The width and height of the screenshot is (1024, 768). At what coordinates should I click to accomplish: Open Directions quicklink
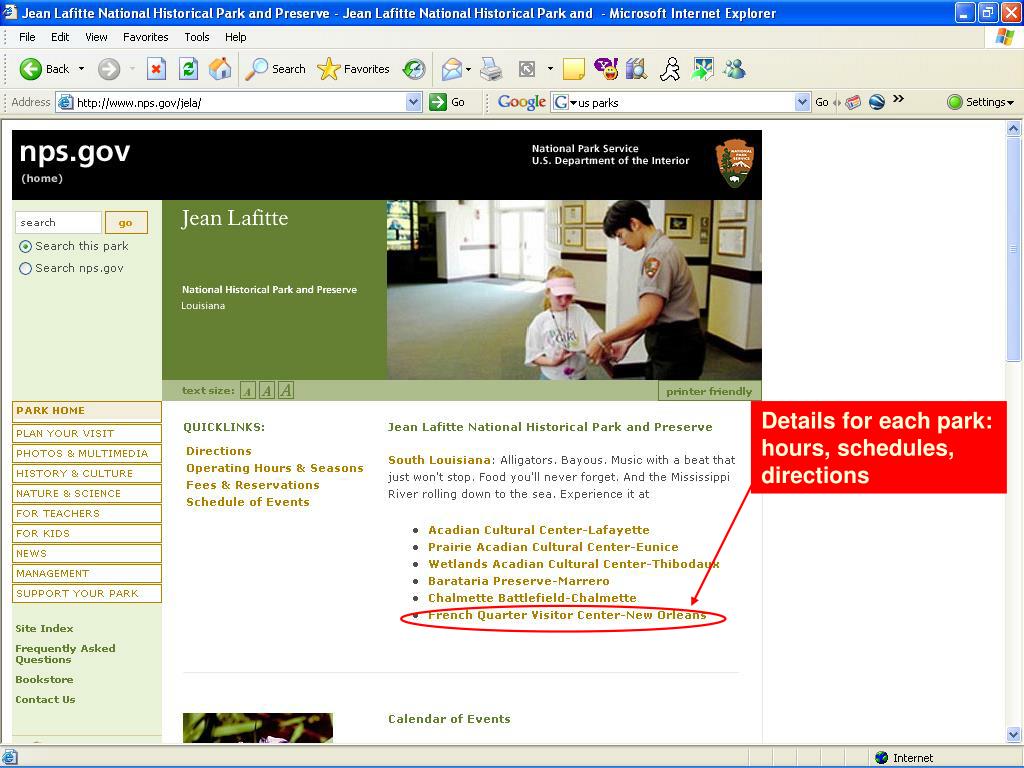(x=219, y=451)
